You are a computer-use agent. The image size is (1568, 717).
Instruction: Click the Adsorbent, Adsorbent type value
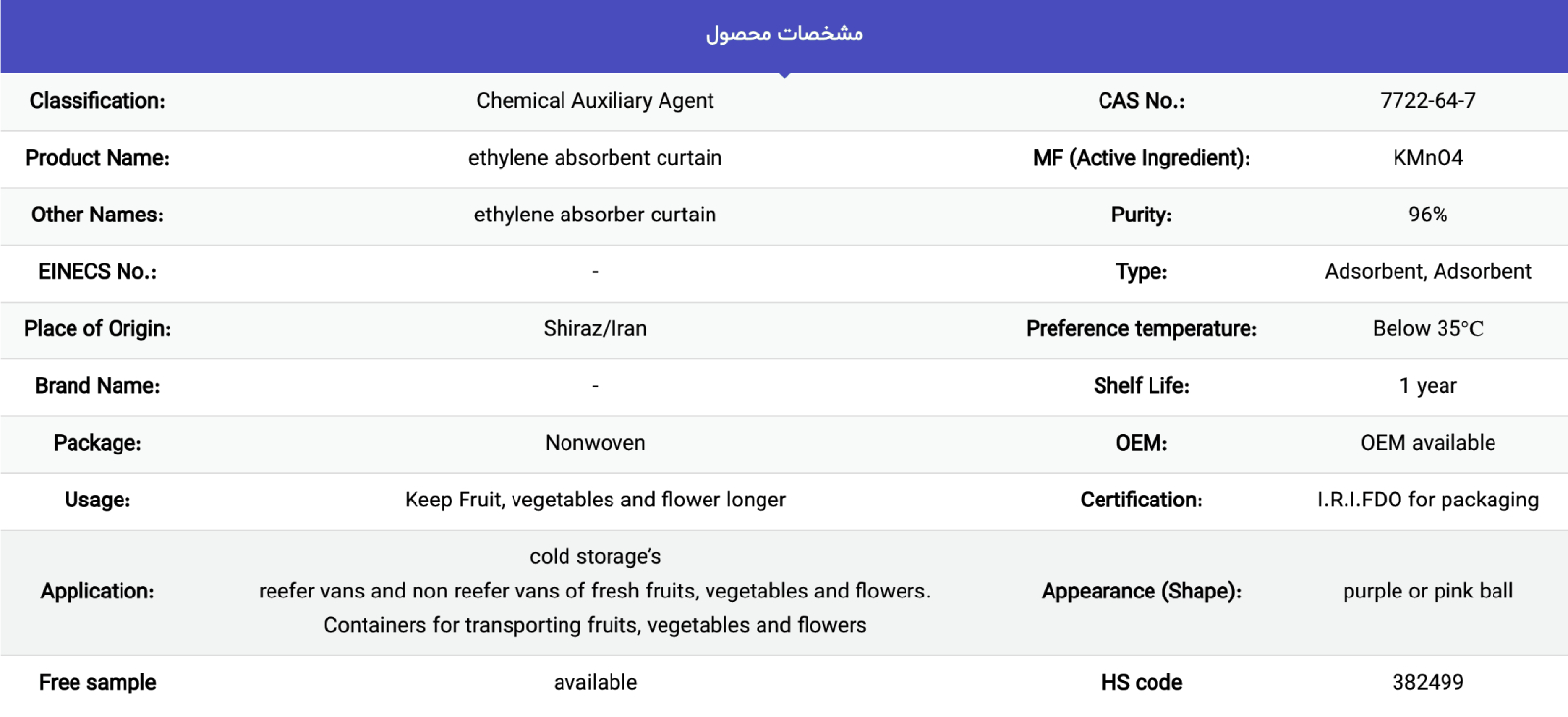click(x=1428, y=271)
